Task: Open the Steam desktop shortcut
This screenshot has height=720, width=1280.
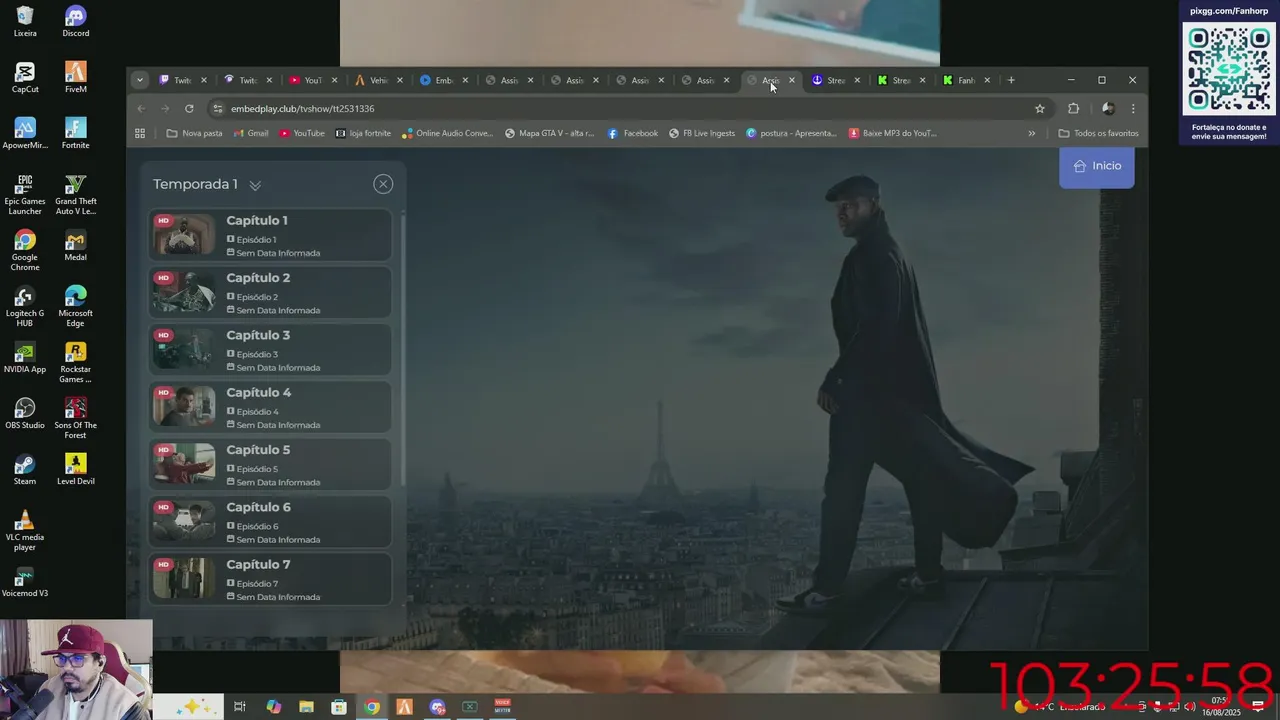Action: [25, 469]
